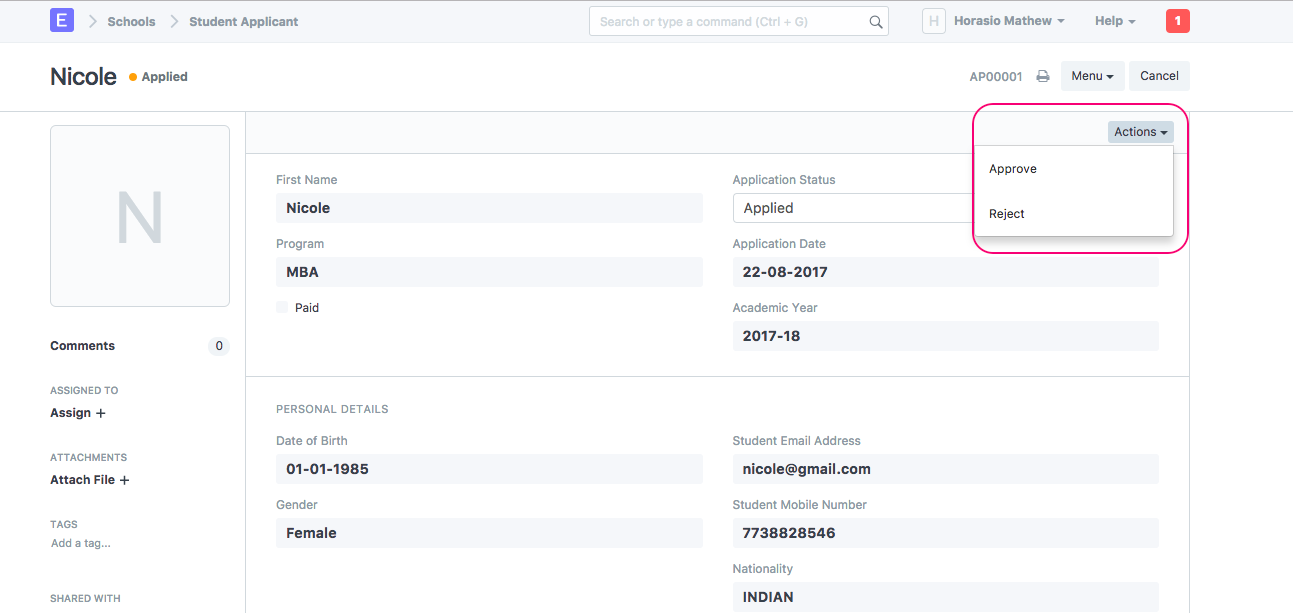Expand the Actions dropdown button
1293x613 pixels.
[1140, 132]
